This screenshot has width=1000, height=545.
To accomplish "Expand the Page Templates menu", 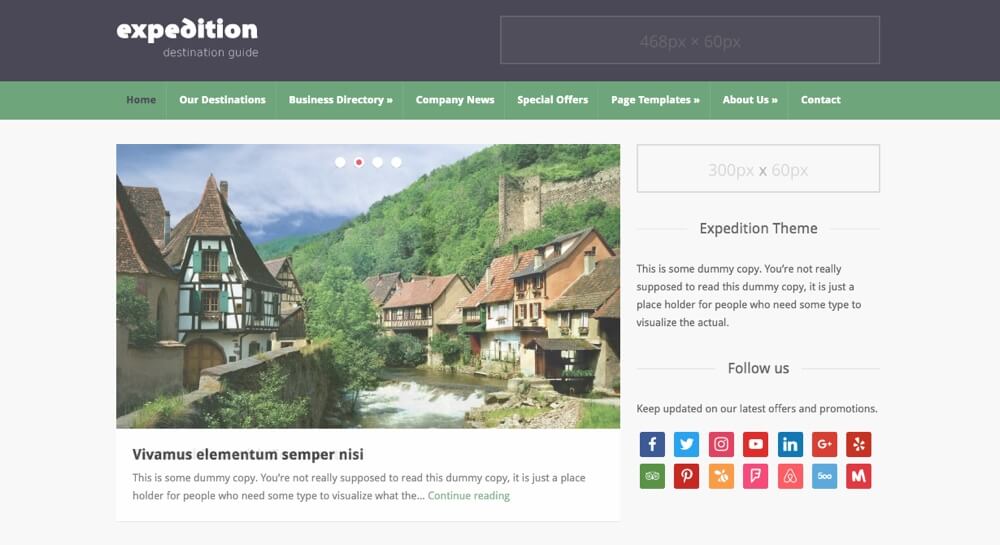I will 655,100.
